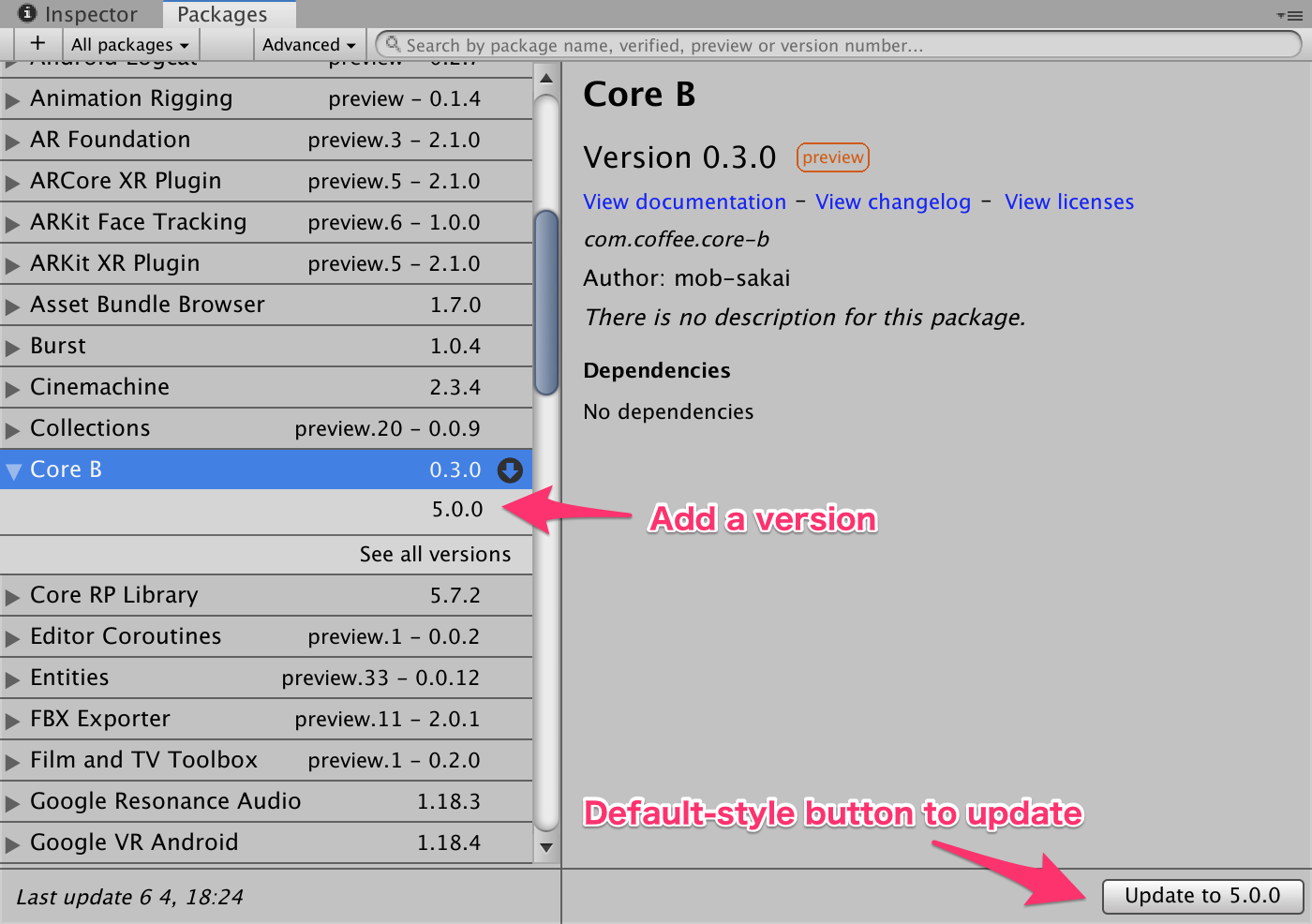Image resolution: width=1312 pixels, height=924 pixels.
Task: Open View documentation for Core B
Action: [x=684, y=201]
